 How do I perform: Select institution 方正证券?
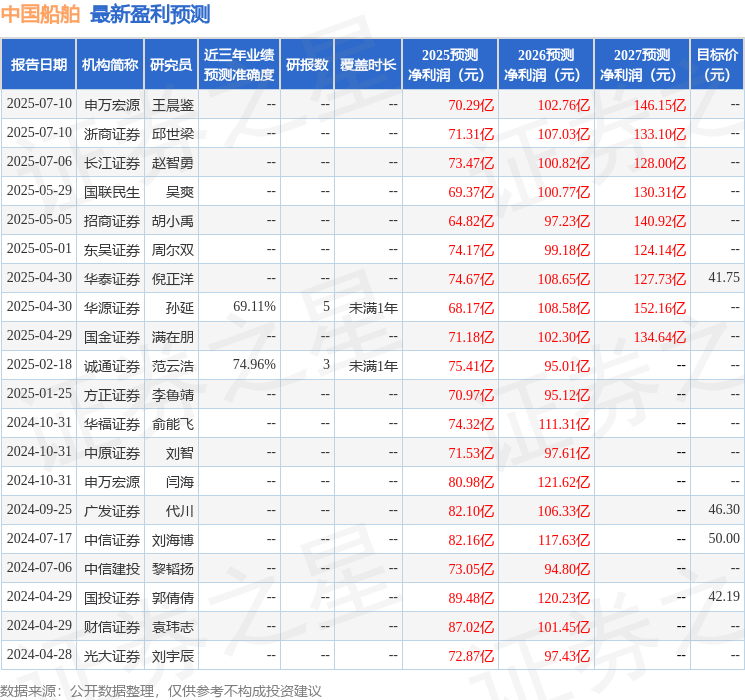(x=112, y=395)
